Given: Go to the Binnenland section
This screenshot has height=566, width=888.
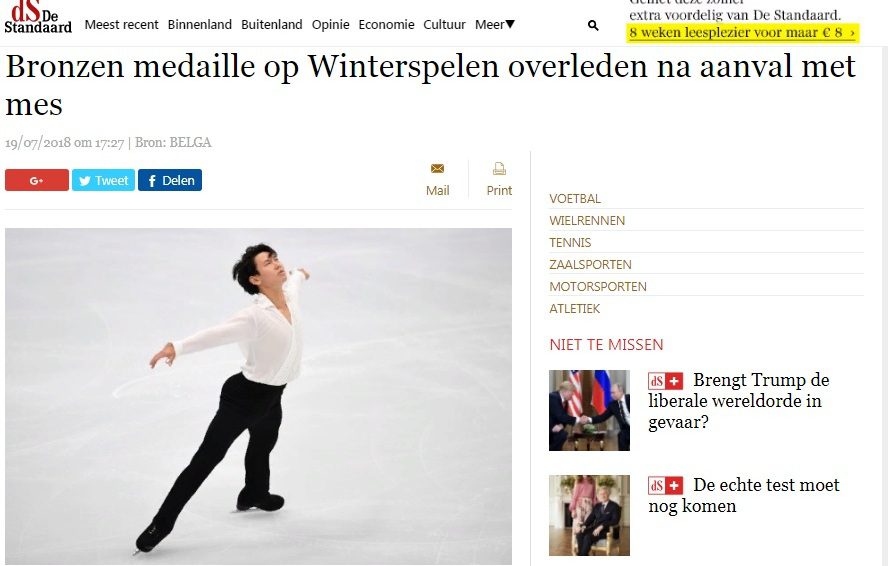Looking at the screenshot, I should coord(199,24).
